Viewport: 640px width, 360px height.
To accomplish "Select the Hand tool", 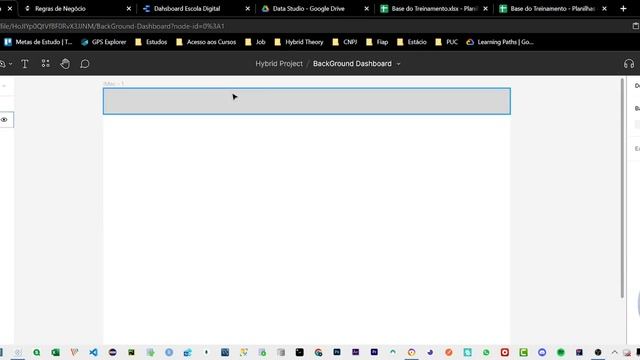I will [65, 64].
